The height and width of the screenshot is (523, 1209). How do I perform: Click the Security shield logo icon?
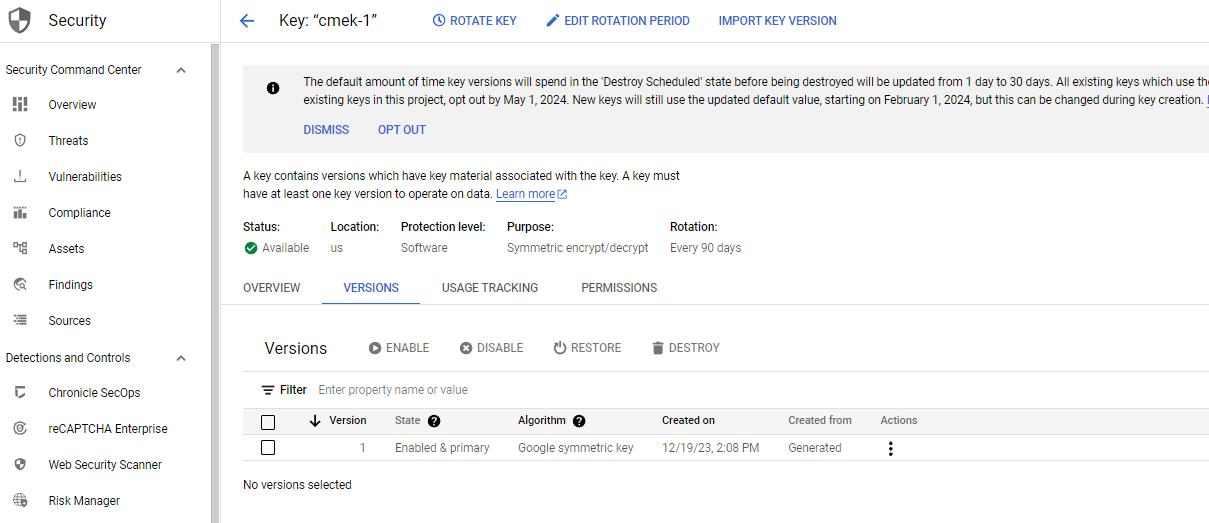20,20
